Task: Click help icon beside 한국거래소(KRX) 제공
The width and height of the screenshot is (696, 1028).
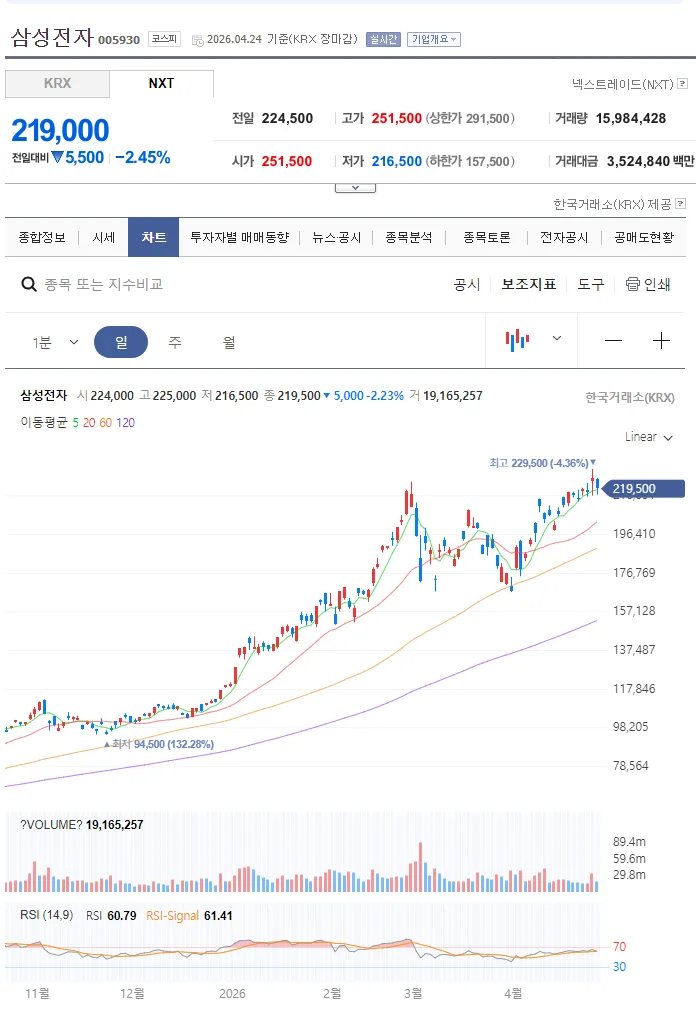Action: (x=680, y=204)
